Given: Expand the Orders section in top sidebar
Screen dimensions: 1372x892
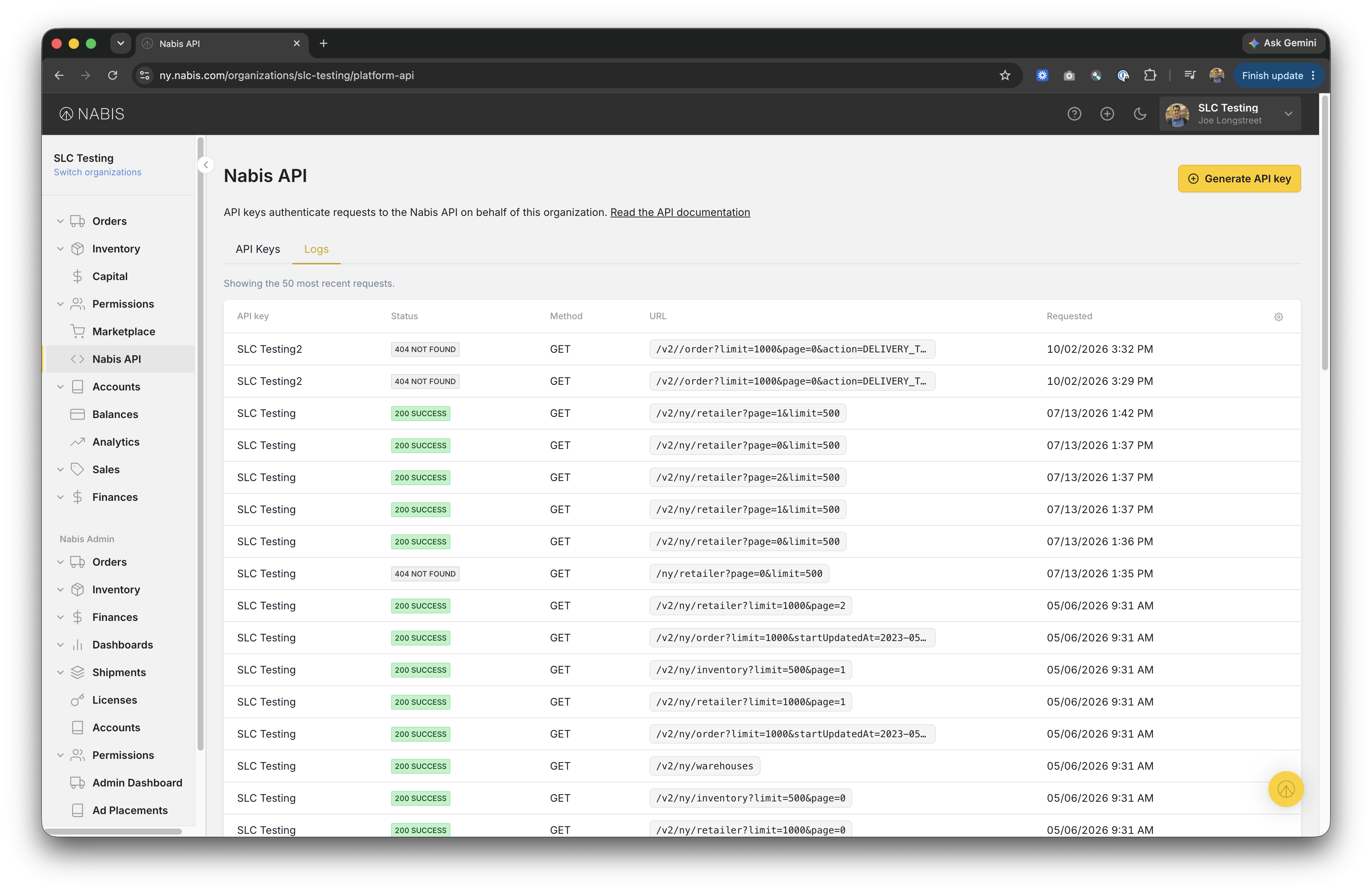Looking at the screenshot, I should 60,221.
